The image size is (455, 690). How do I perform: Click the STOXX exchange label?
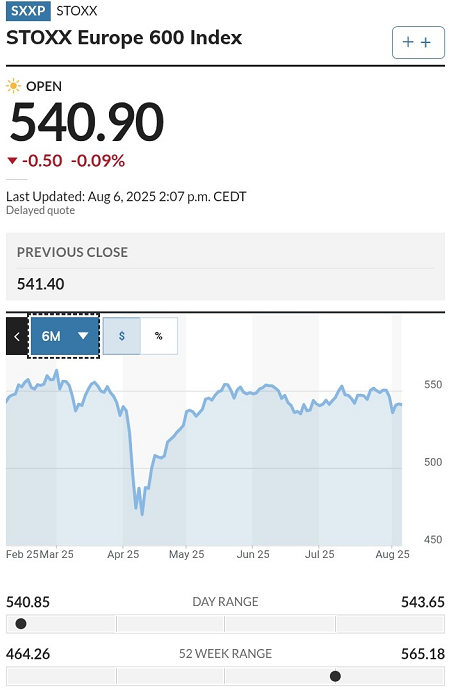[x=77, y=11]
